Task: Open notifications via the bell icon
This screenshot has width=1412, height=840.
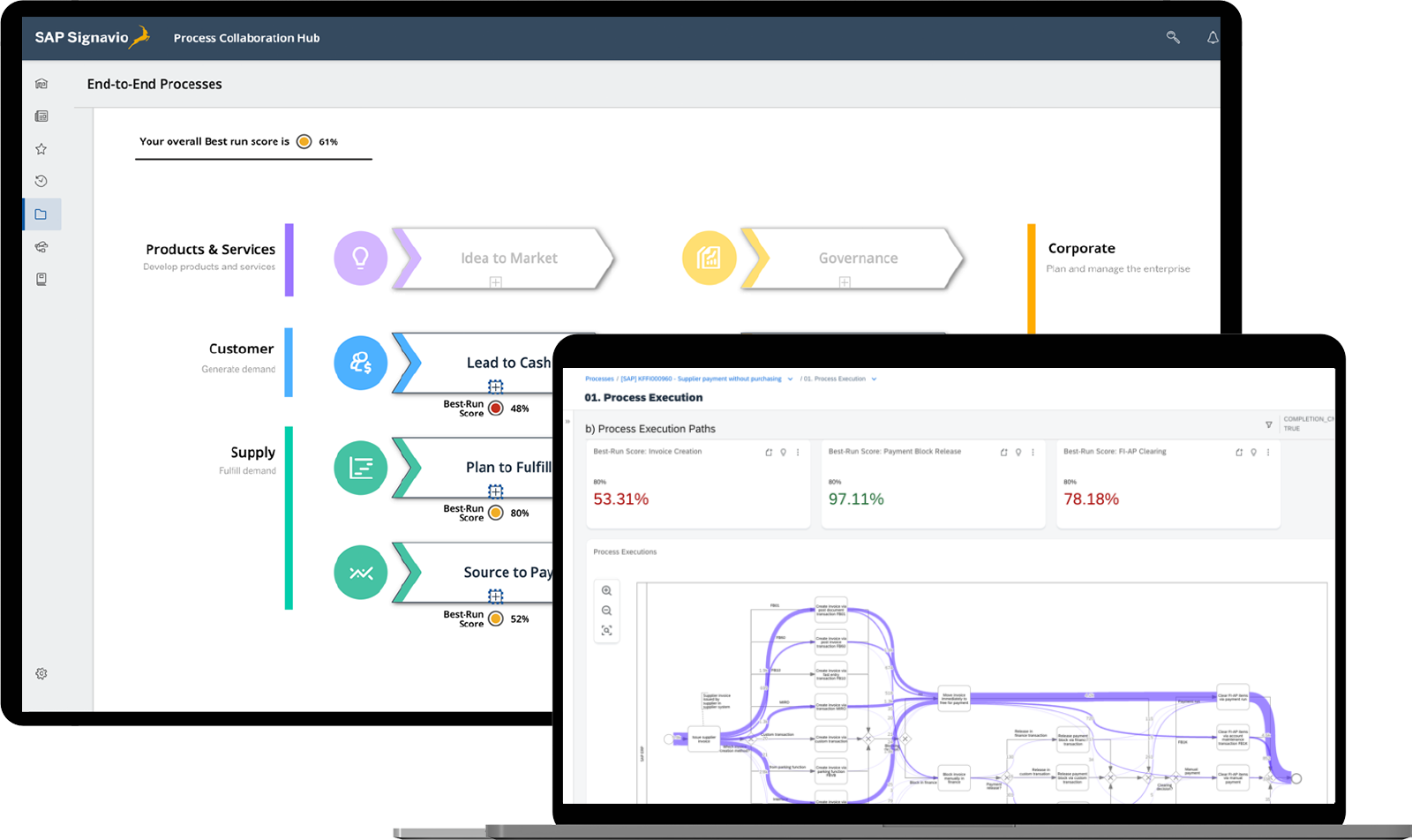Action: click(x=1213, y=37)
